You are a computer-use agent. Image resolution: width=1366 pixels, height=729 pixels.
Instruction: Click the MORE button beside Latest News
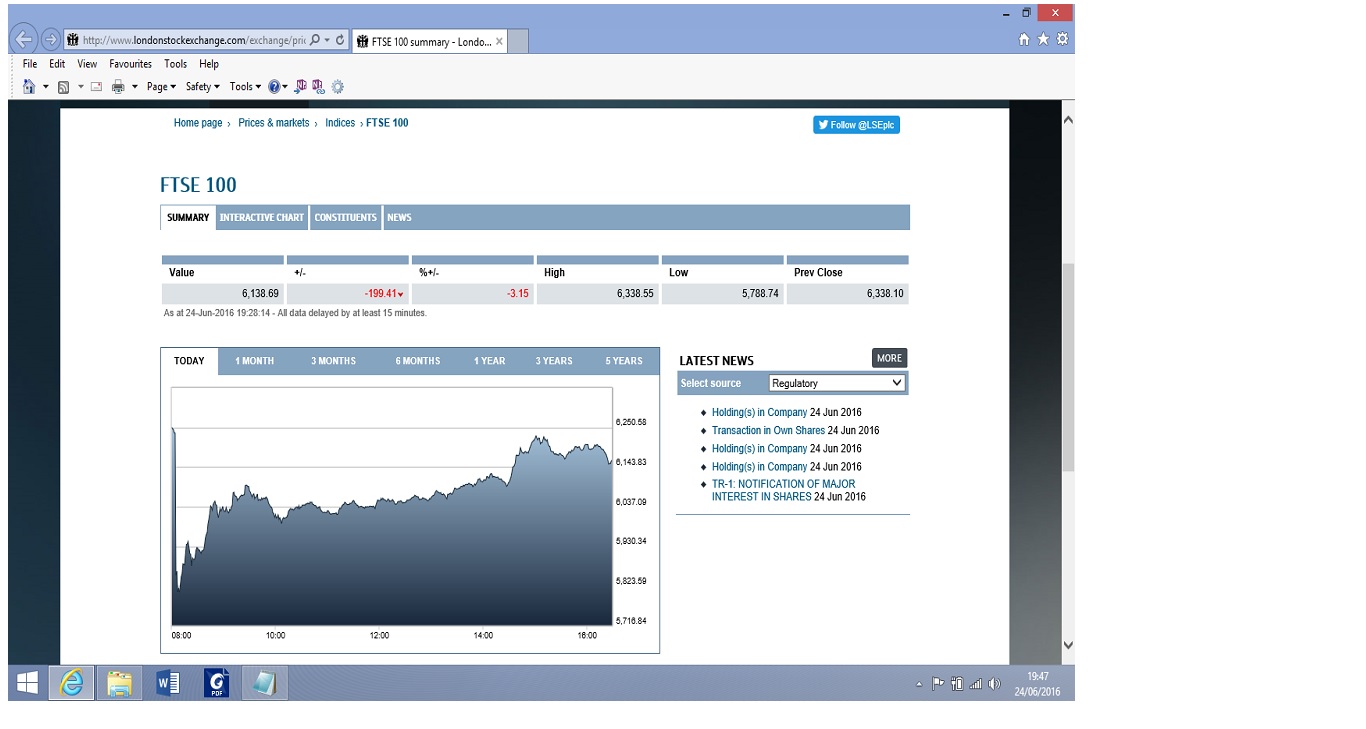889,358
